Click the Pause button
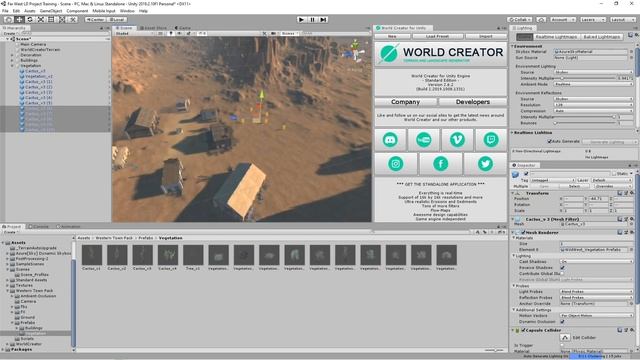Image resolution: width=640 pixels, height=360 pixels. click(x=312, y=19)
